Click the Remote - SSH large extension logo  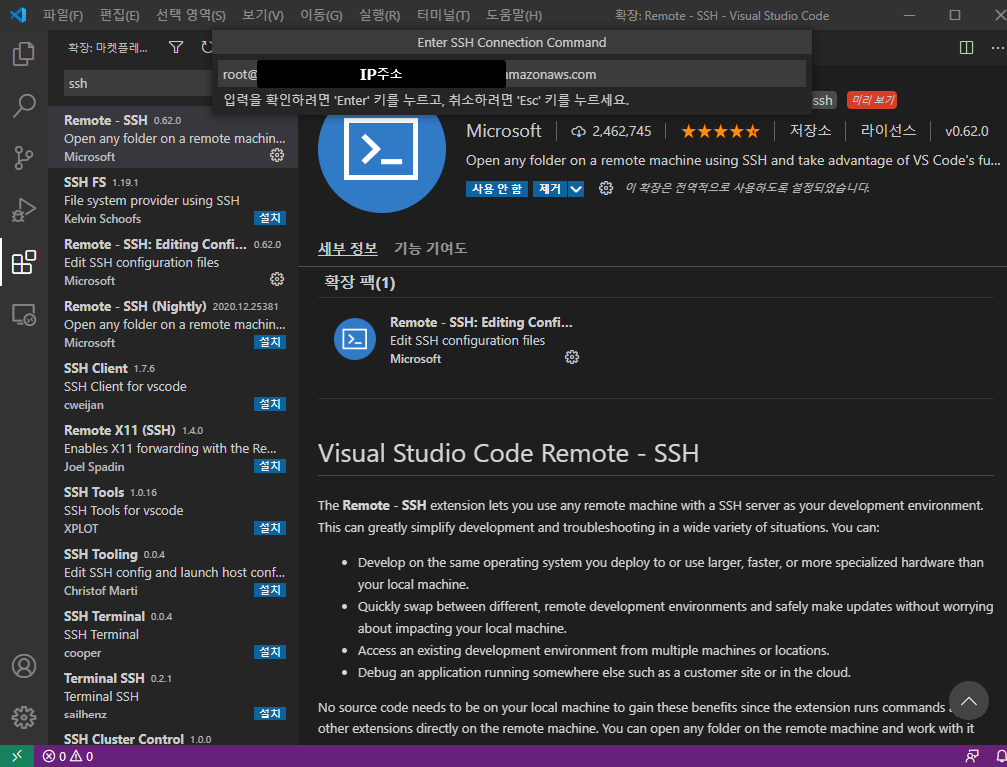(381, 149)
